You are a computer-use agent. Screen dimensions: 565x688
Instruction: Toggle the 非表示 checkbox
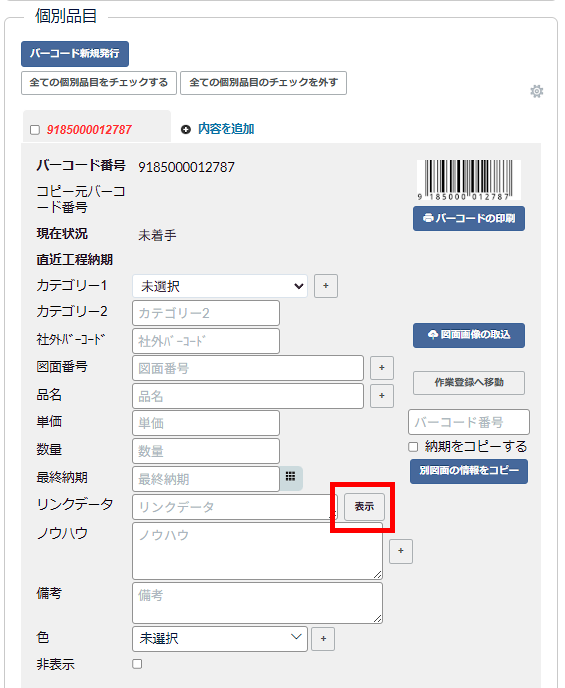click(137, 664)
